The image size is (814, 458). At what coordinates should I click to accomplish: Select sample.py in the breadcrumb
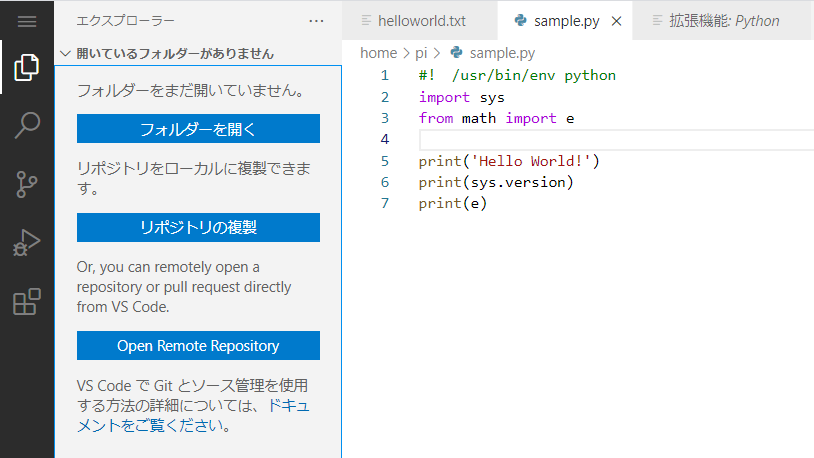502,53
